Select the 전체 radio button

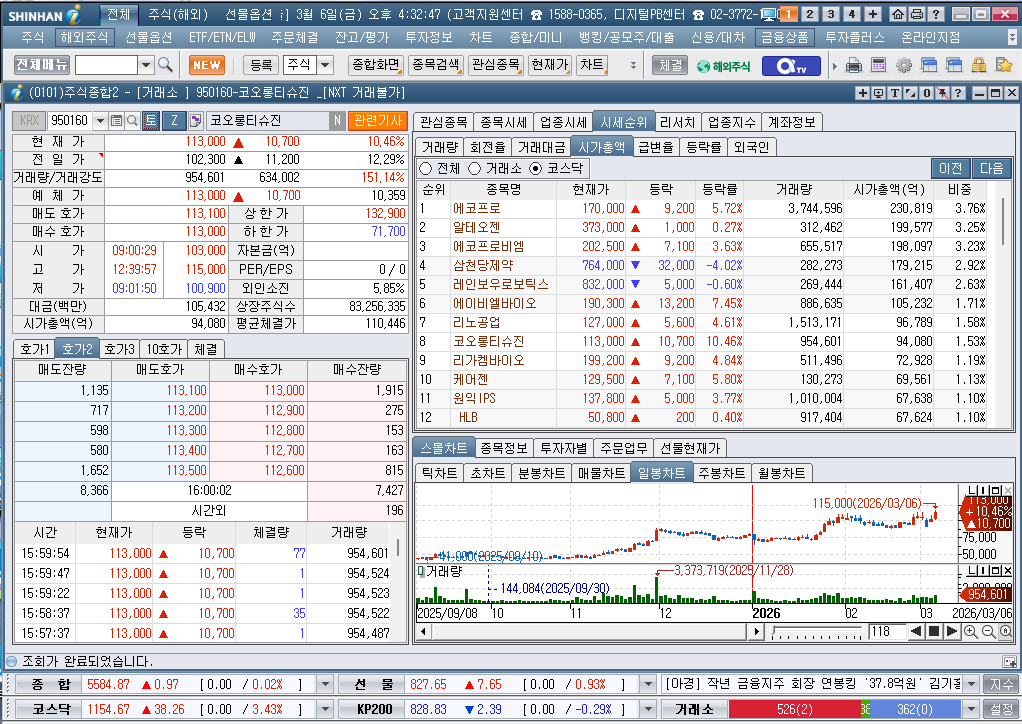point(426,169)
